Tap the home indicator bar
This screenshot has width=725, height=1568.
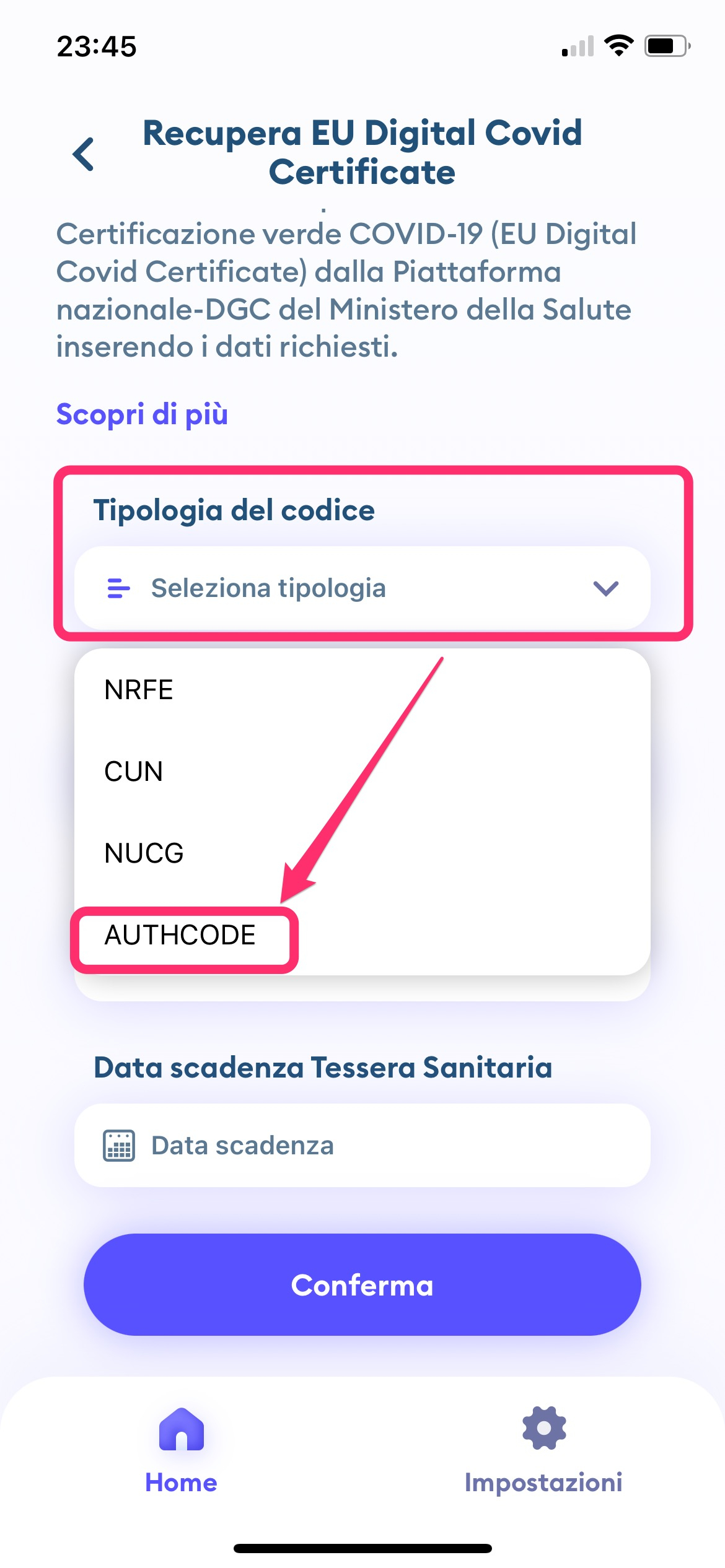pyautogui.click(x=362, y=1548)
